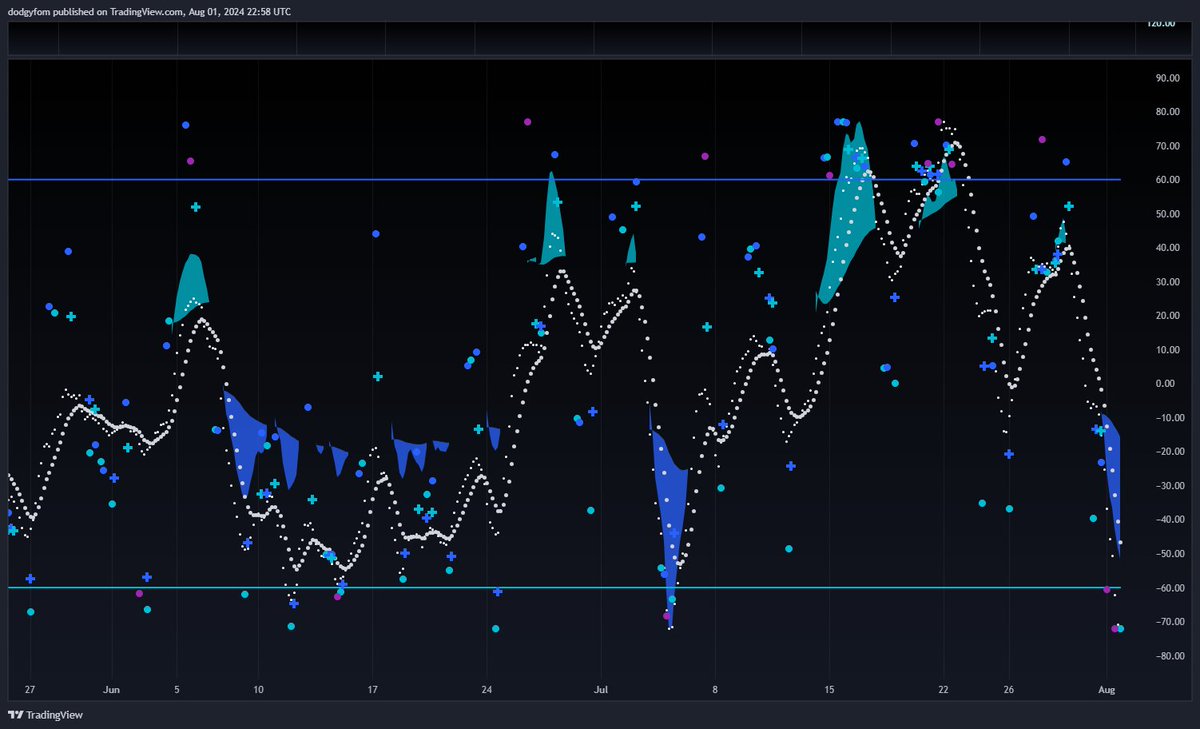This screenshot has width=1200, height=729.
Task: Click the 70.00 price scale value
Action: point(1165,145)
